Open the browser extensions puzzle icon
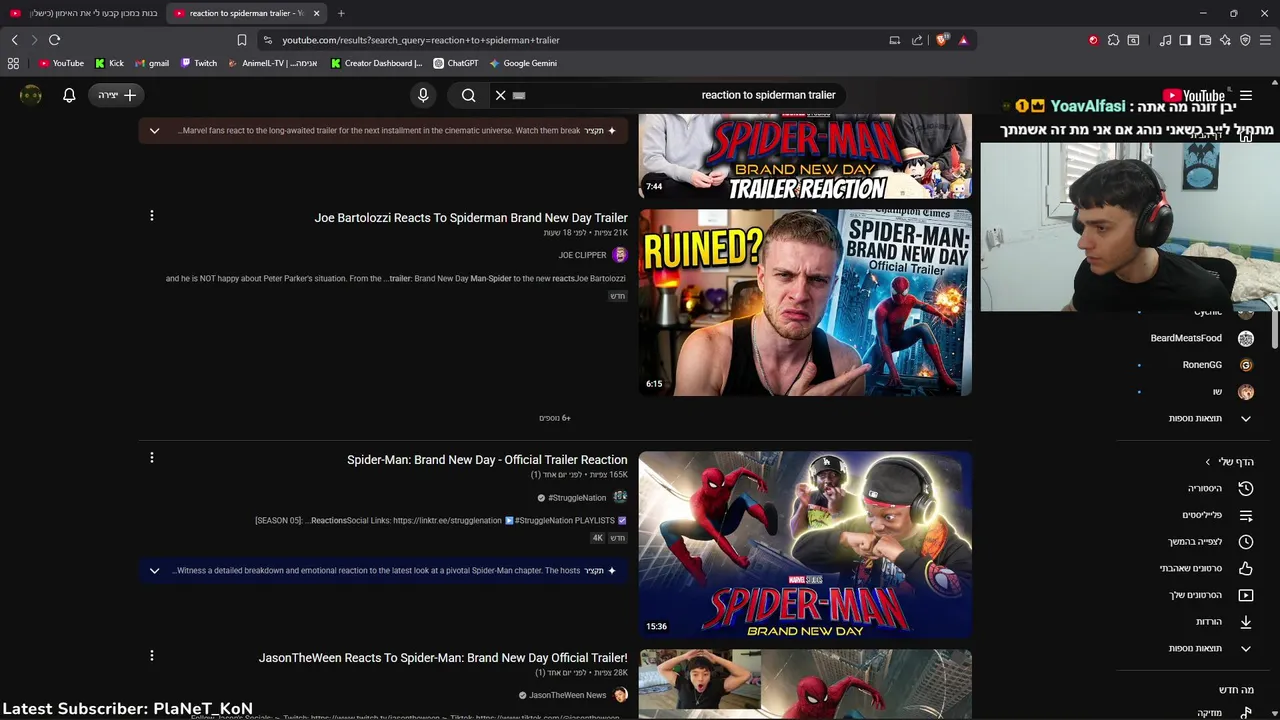The height and width of the screenshot is (720, 1280). tap(1113, 40)
